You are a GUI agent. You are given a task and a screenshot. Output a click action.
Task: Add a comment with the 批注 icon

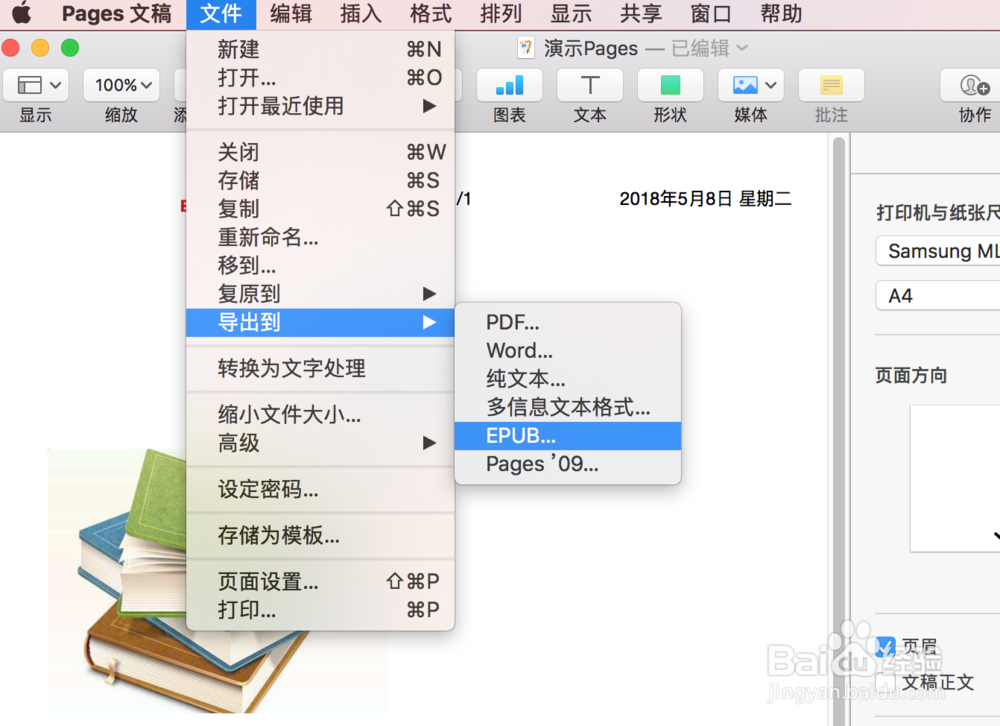(830, 85)
